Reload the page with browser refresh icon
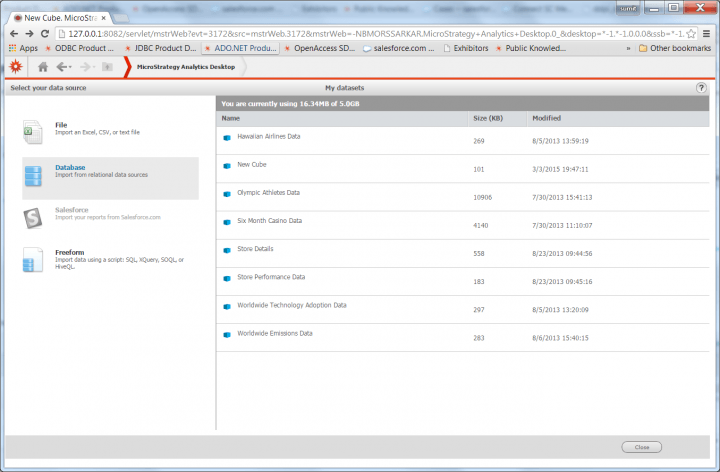This screenshot has width=720, height=472. pyautogui.click(x=45, y=33)
